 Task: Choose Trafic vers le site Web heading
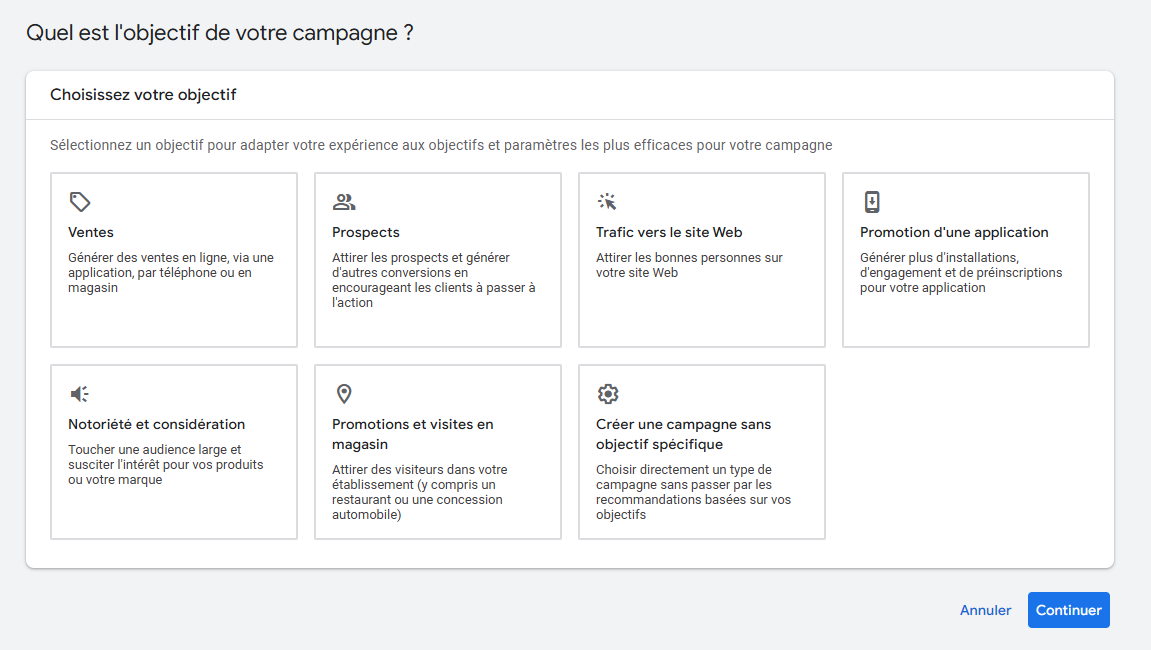(669, 232)
